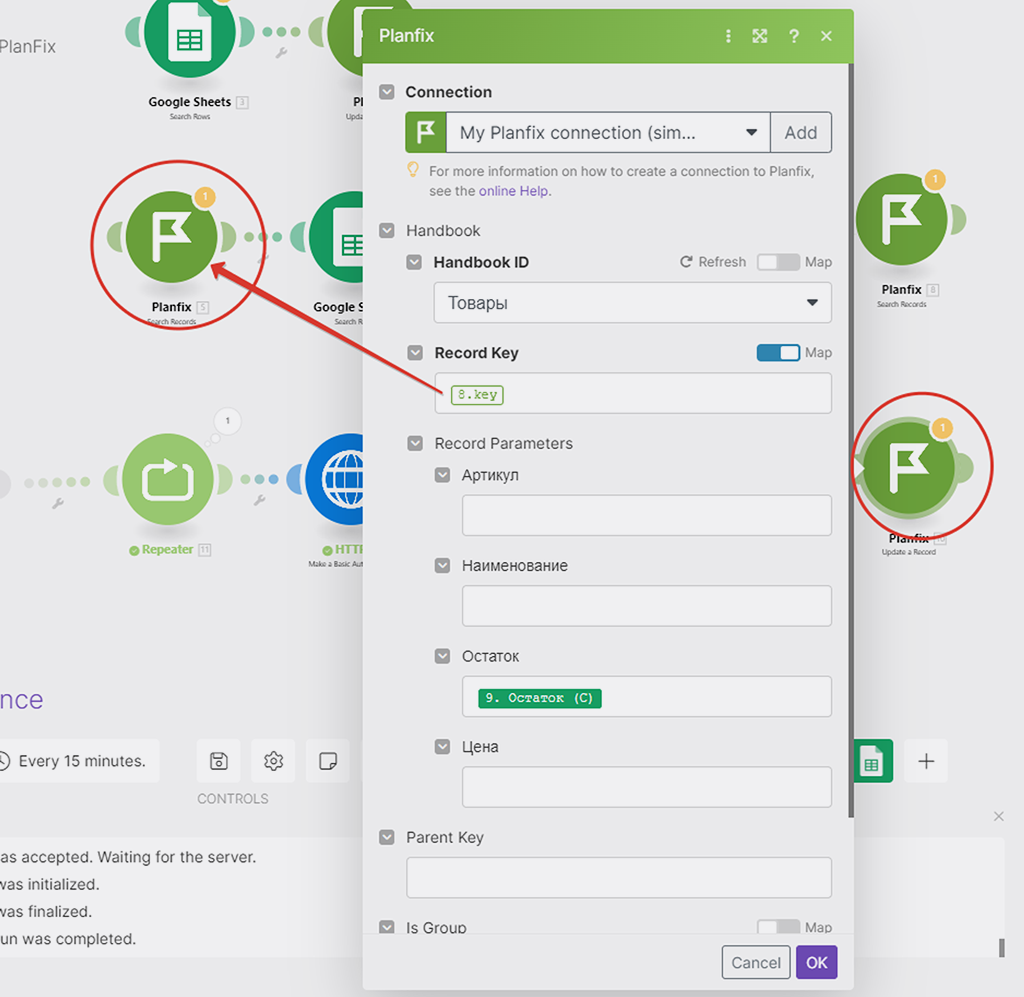Select the 8.key mapped pill
The width and height of the screenshot is (1024, 997).
477,395
